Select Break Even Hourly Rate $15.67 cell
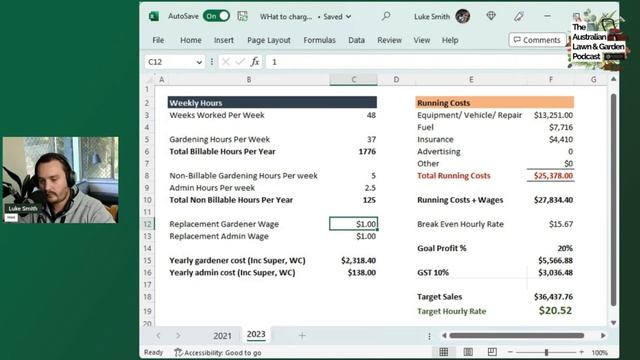 pyautogui.click(x=551, y=224)
